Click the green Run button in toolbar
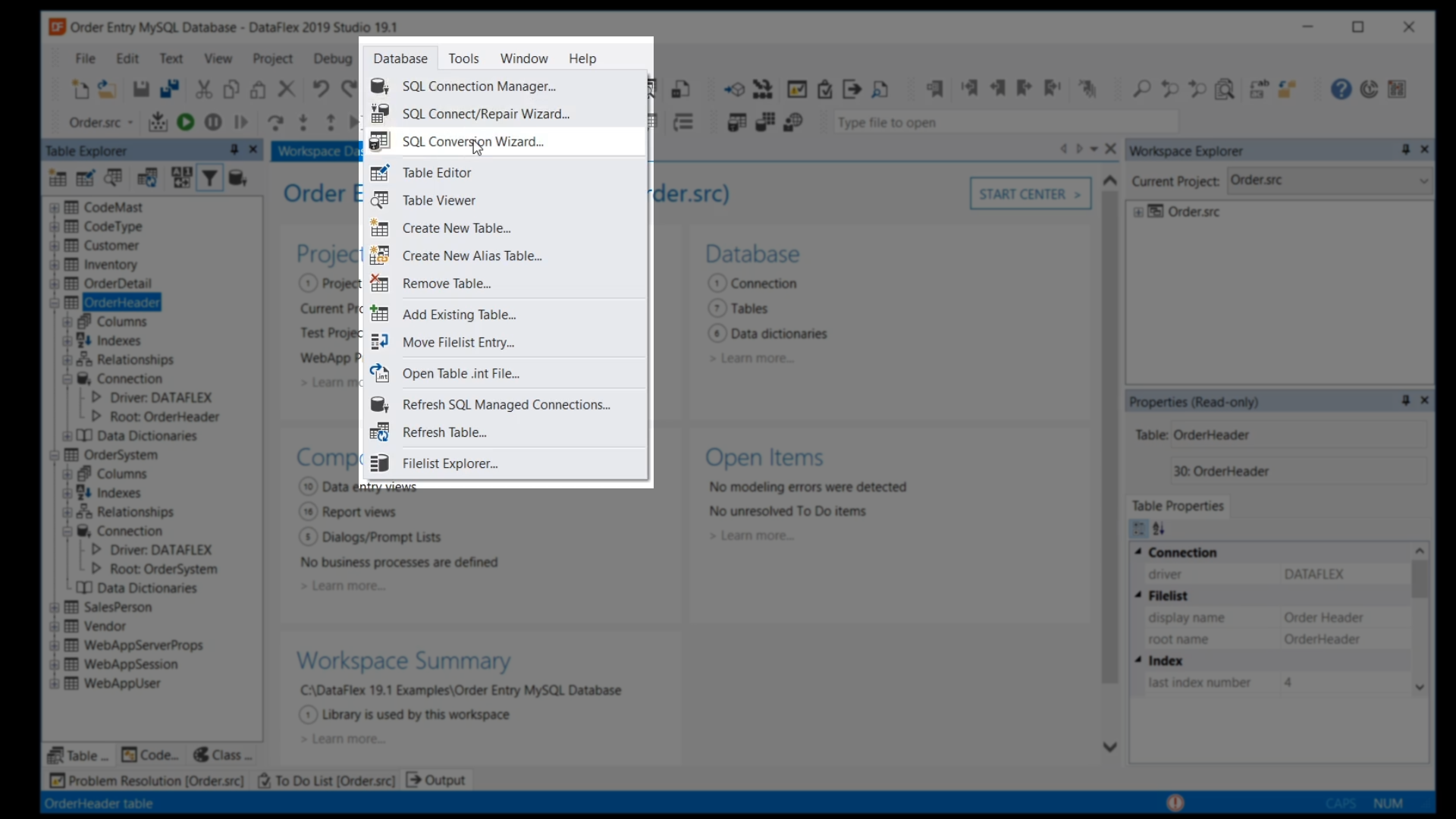Viewport: 1456px width, 819px height. pos(185,122)
